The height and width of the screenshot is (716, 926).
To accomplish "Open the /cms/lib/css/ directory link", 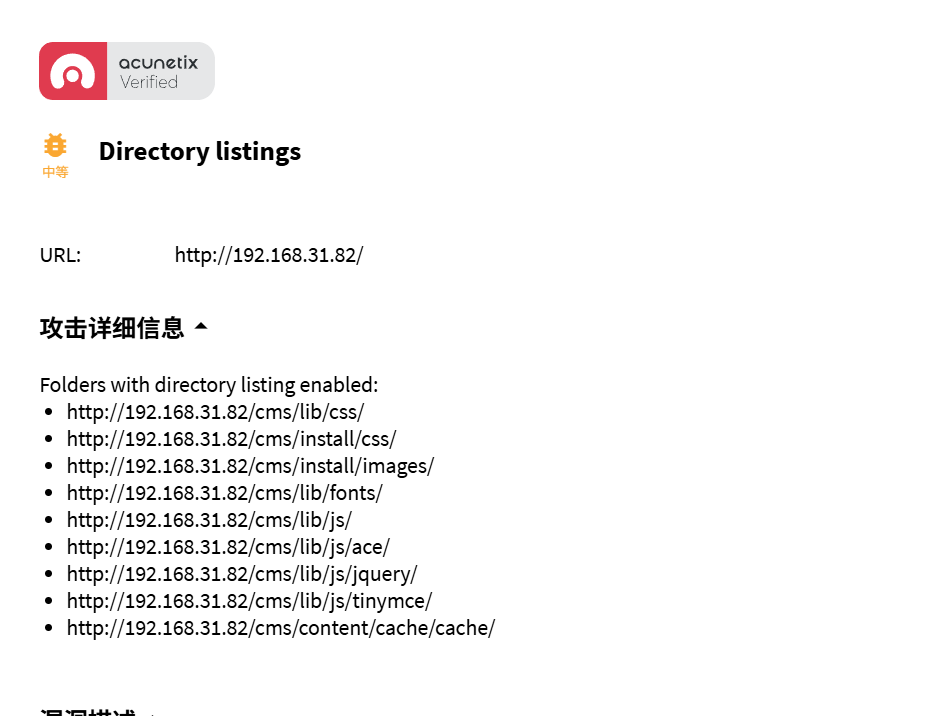I will [x=216, y=412].
